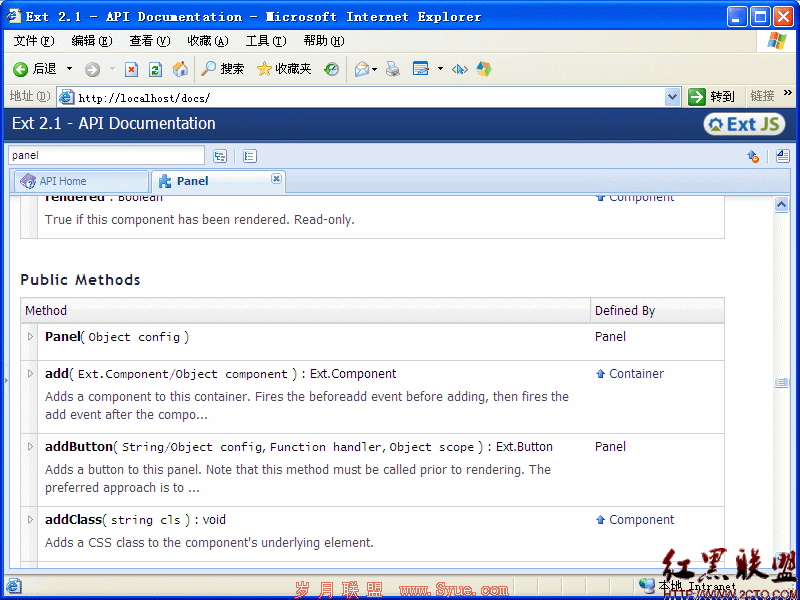Click the History toolbar icon
Viewport: 800px width, 600px height.
click(x=331, y=69)
